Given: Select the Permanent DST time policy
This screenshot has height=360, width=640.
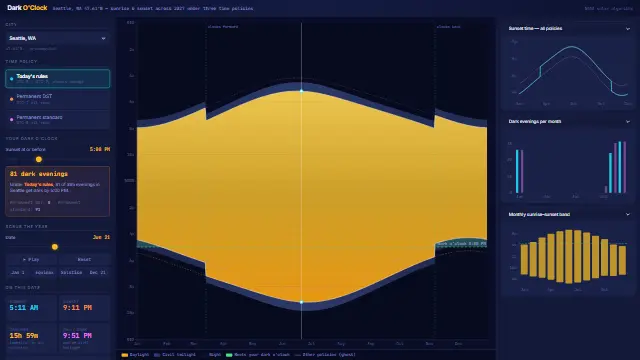Looking at the screenshot, I should [x=58, y=99].
